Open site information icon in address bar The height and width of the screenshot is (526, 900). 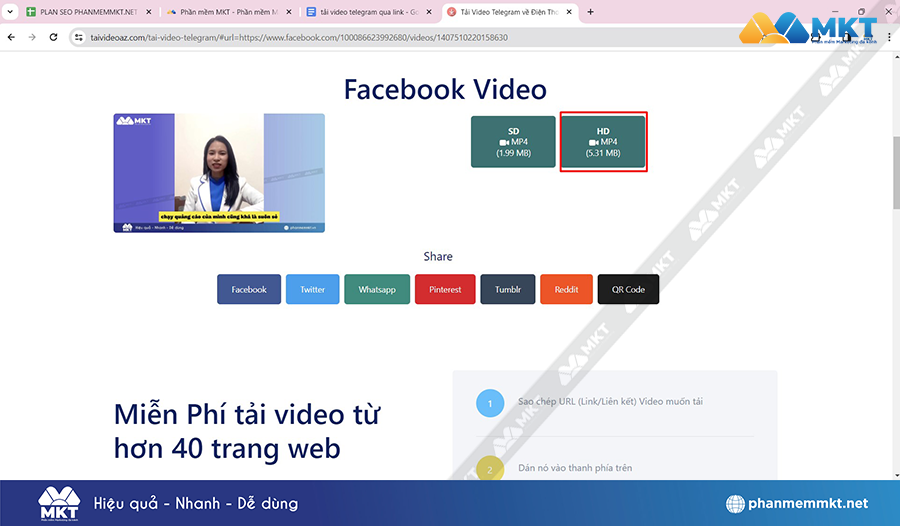79,37
